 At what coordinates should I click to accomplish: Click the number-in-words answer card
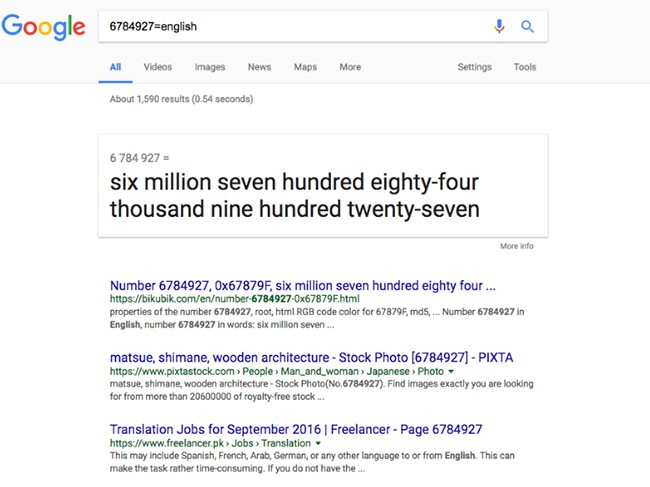coord(323,185)
